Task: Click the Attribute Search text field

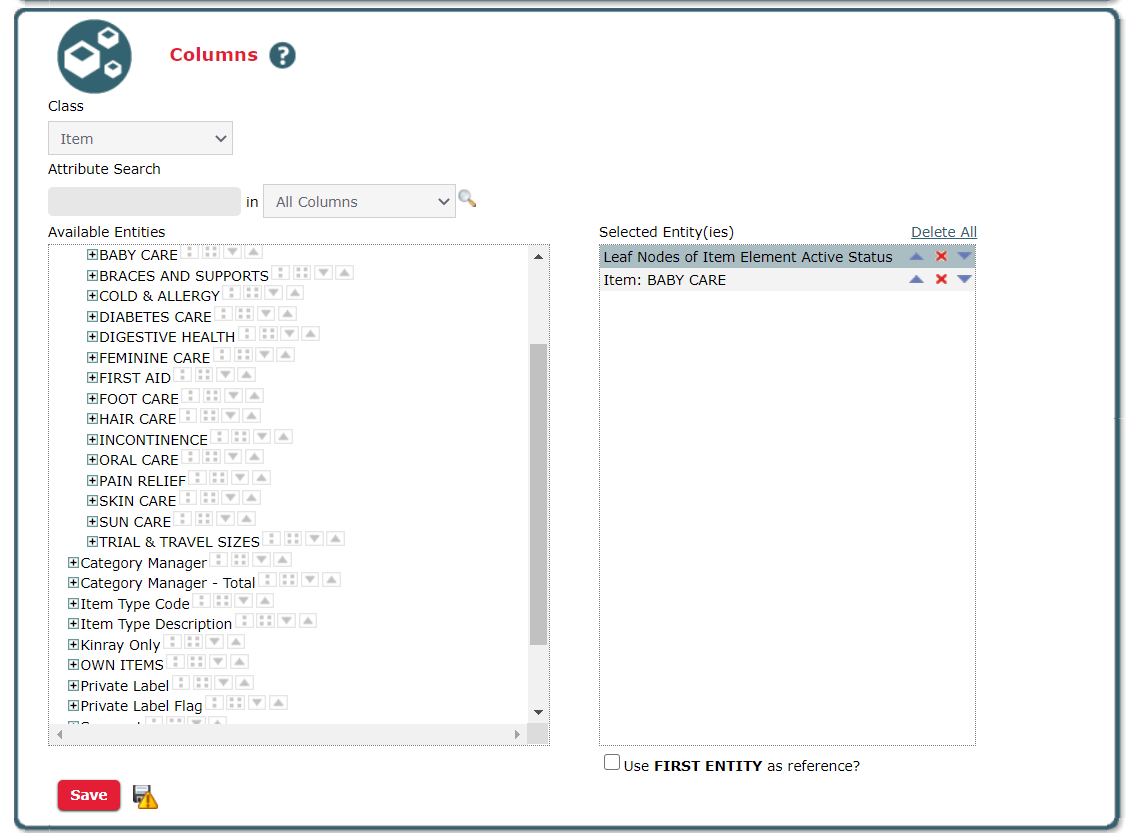Action: click(x=144, y=201)
